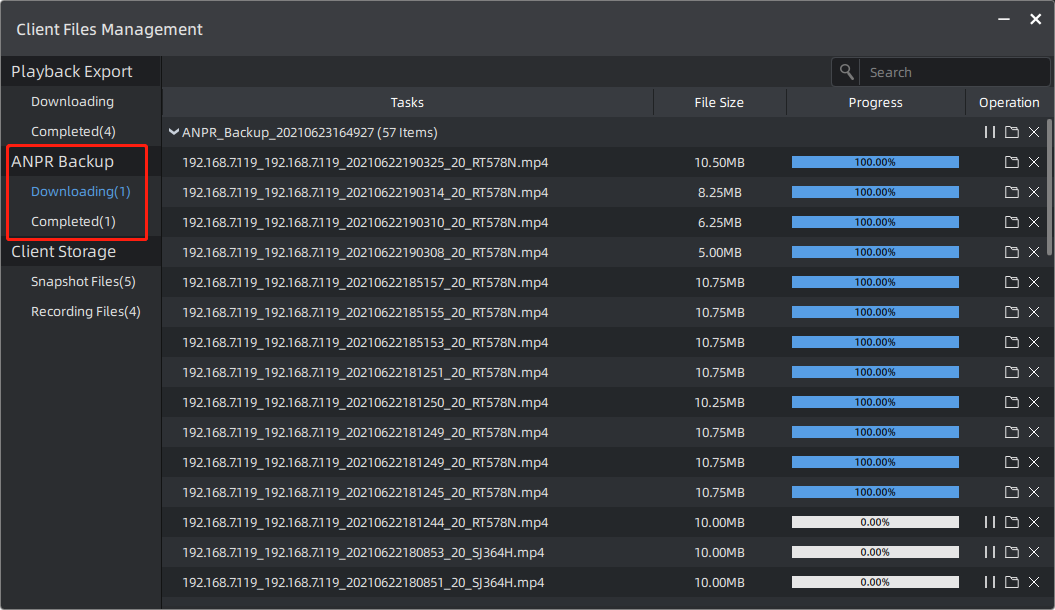The width and height of the screenshot is (1055, 610).
Task: Delete the ANPR_Backup_20210623164927 task group
Action: [1034, 132]
